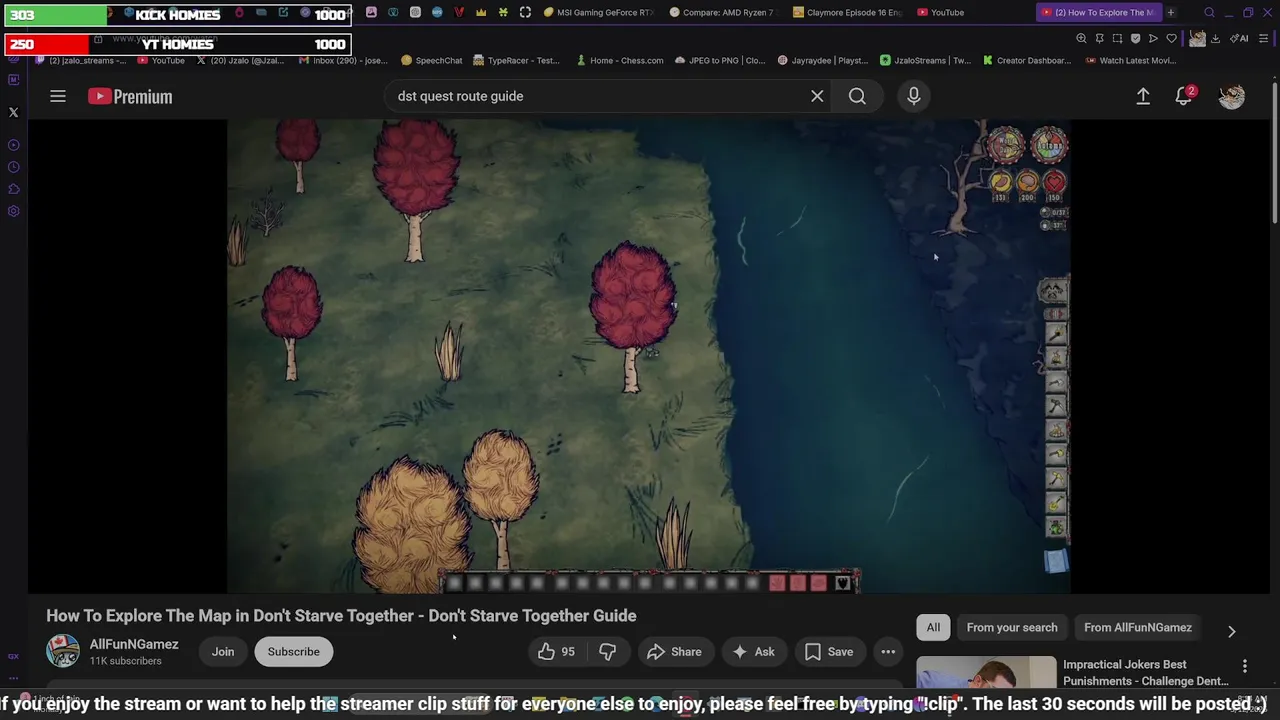
Task: Save the video to a playlist
Action: (x=829, y=652)
